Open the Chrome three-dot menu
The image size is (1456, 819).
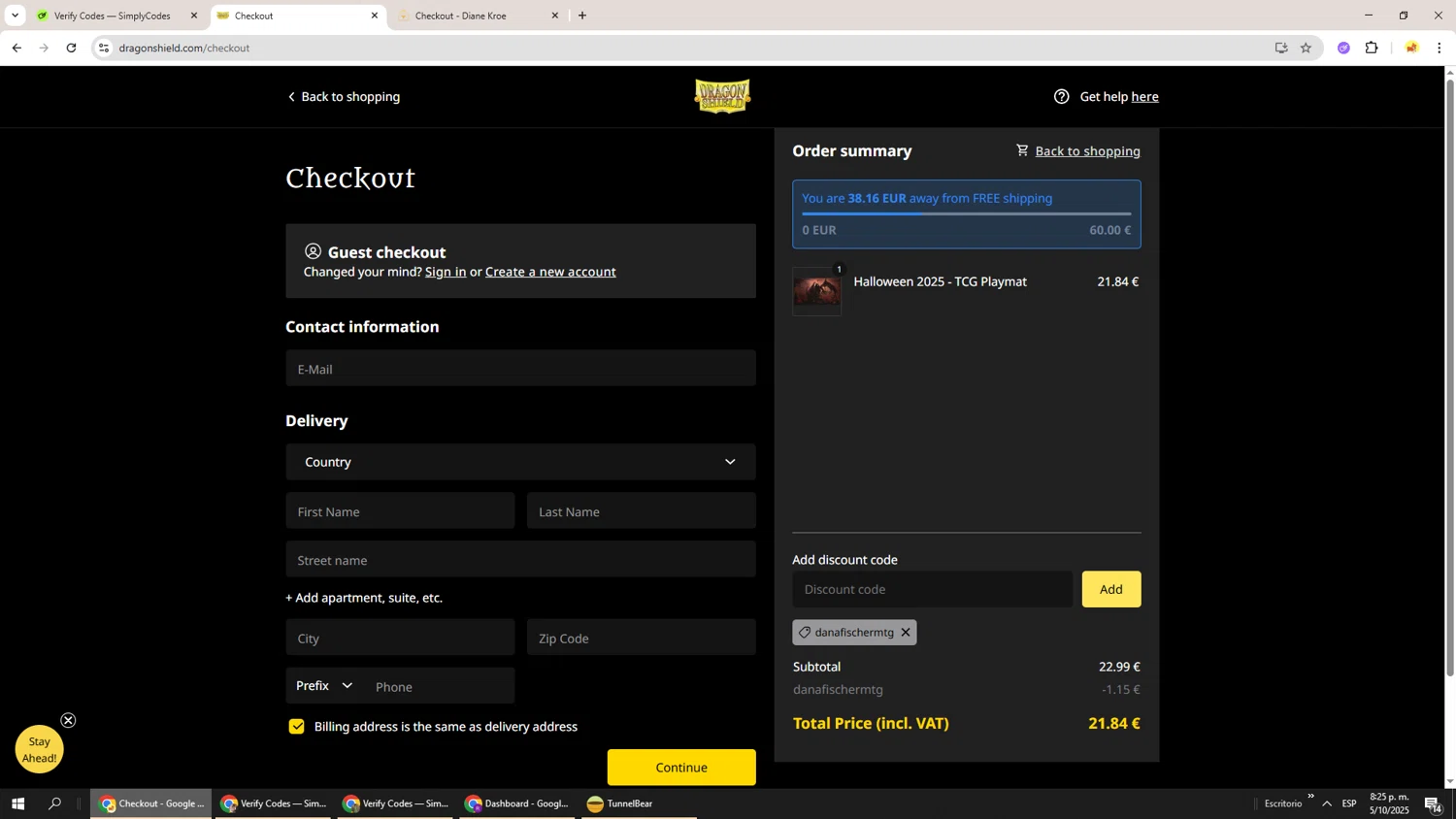1439,48
